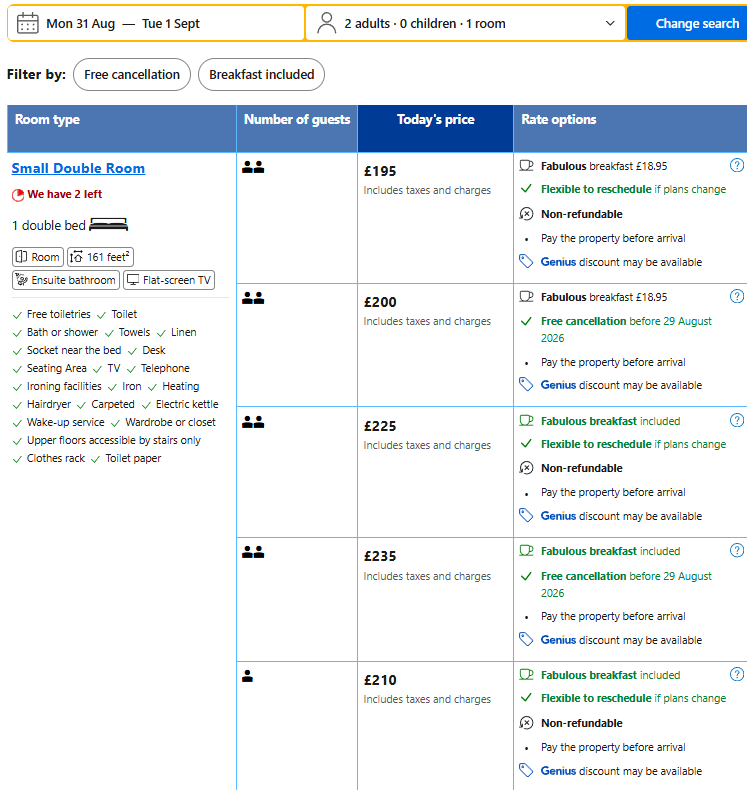Click help icon for the £200 rate
This screenshot has height=790, width=747.
coord(736,296)
